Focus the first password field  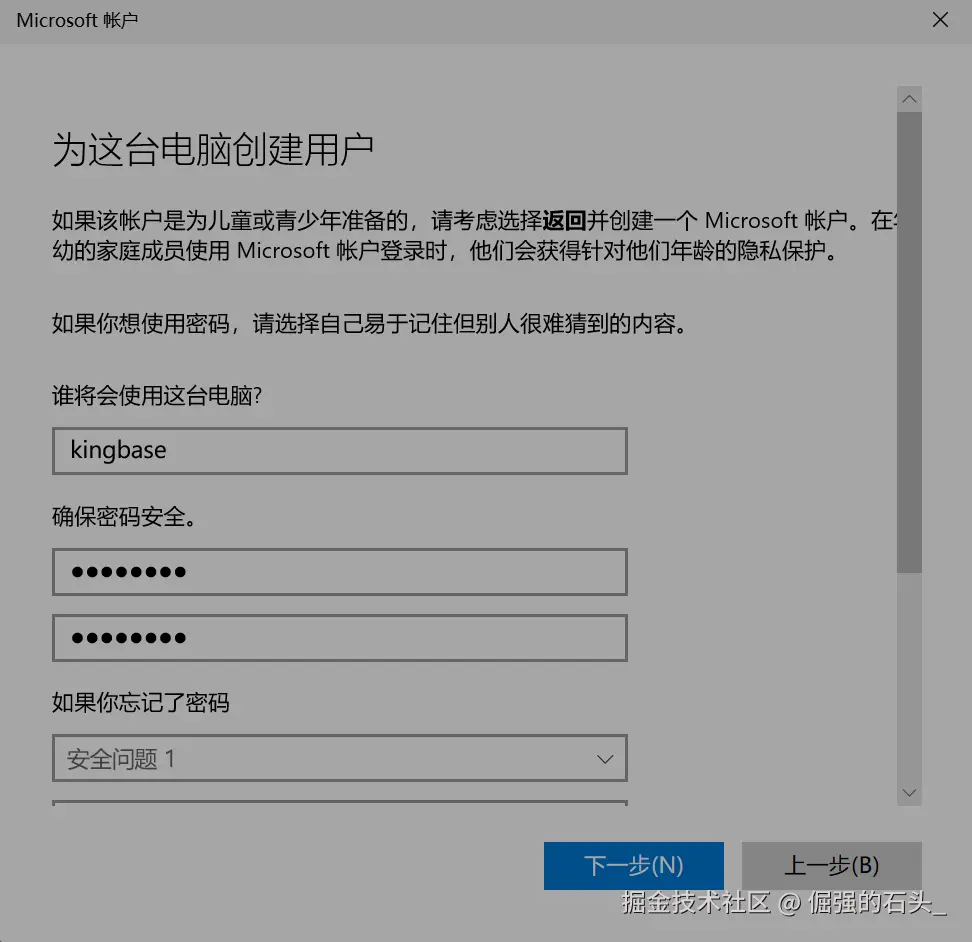(340, 571)
